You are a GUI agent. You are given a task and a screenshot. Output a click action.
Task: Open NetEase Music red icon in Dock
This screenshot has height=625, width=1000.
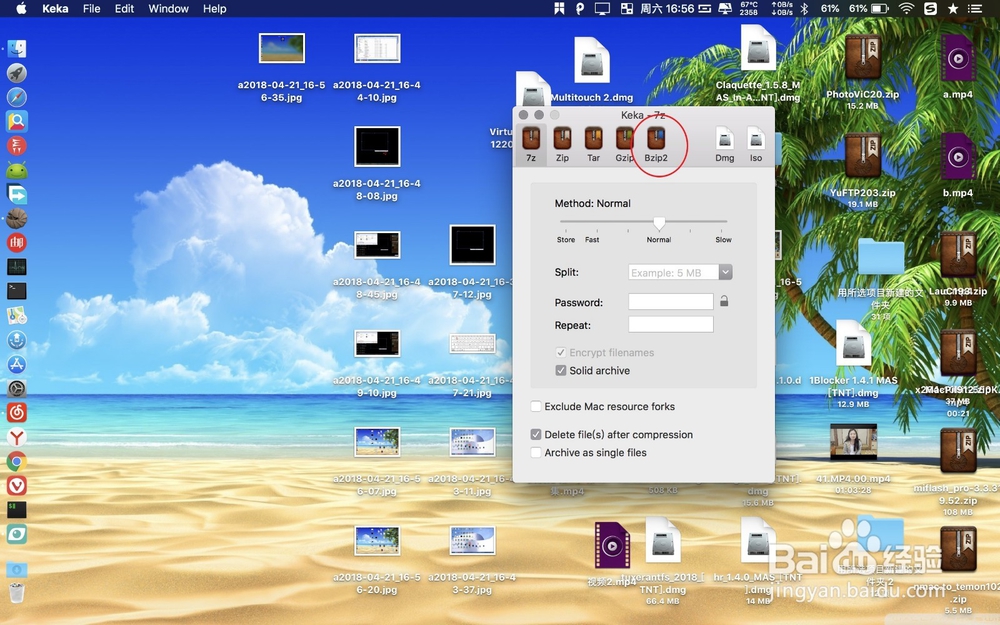pyautogui.click(x=17, y=413)
